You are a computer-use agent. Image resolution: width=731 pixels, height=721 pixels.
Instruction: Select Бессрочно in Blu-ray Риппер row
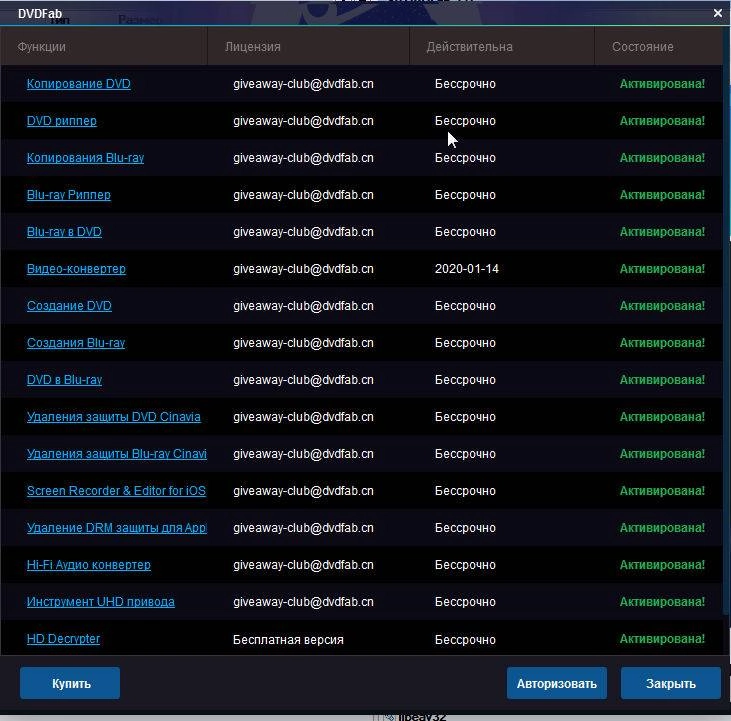point(465,195)
